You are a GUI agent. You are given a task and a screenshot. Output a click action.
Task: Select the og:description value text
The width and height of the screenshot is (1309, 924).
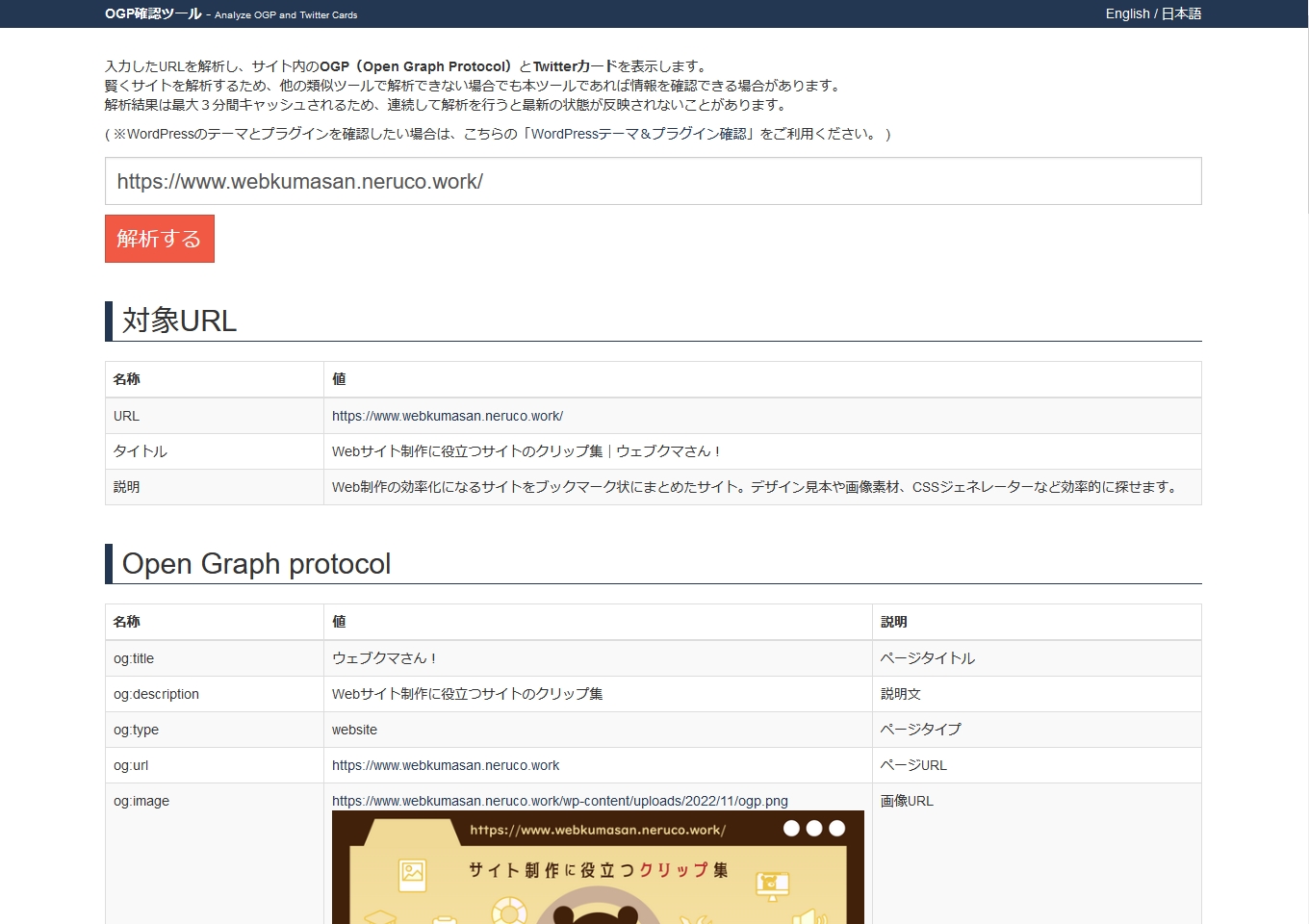tap(468, 694)
